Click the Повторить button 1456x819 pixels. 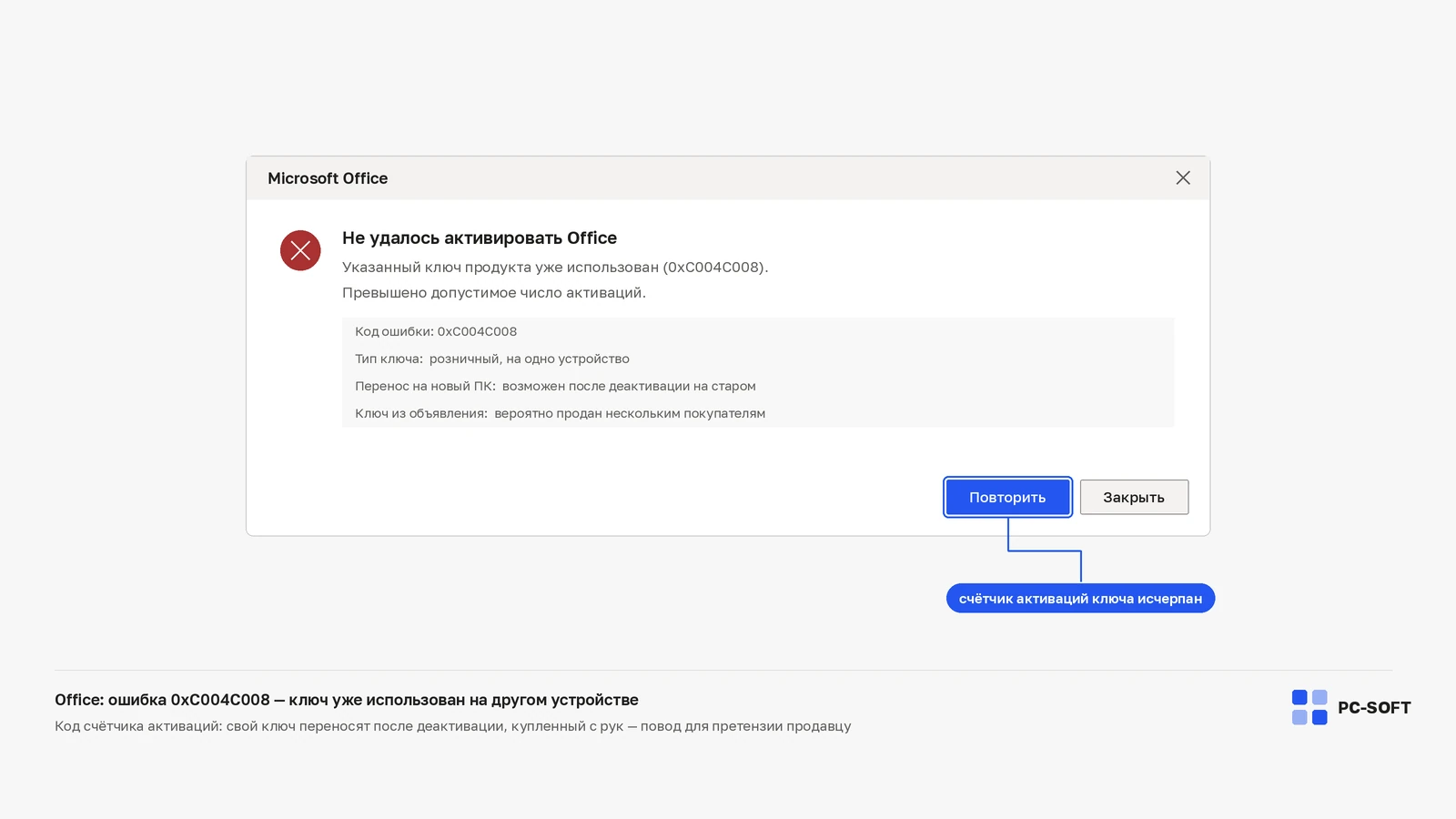click(x=1007, y=497)
